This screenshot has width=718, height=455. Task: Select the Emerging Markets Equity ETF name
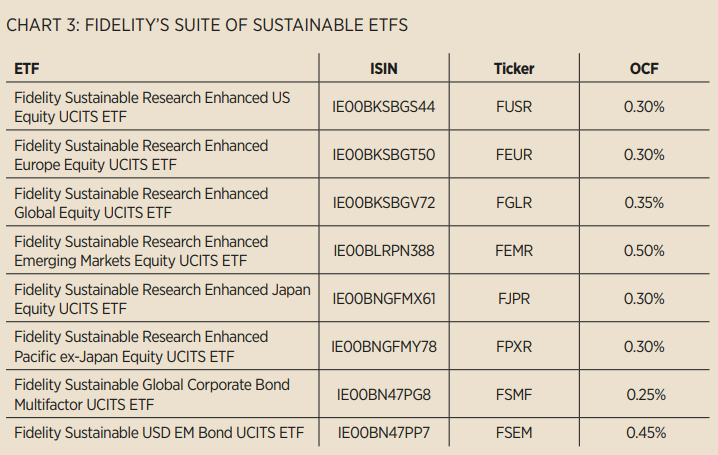coord(141,251)
